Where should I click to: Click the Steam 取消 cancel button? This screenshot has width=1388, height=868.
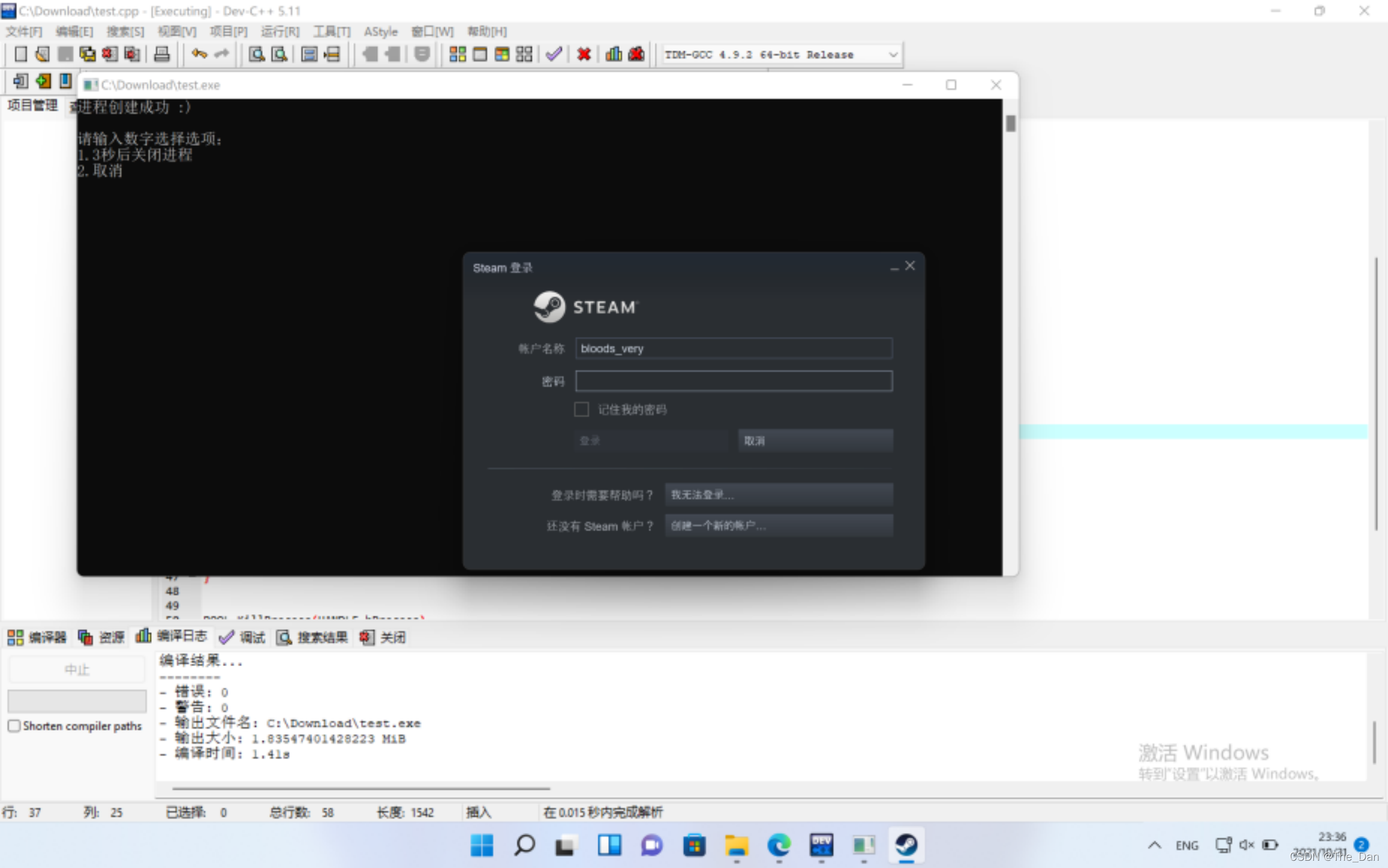[815, 441]
